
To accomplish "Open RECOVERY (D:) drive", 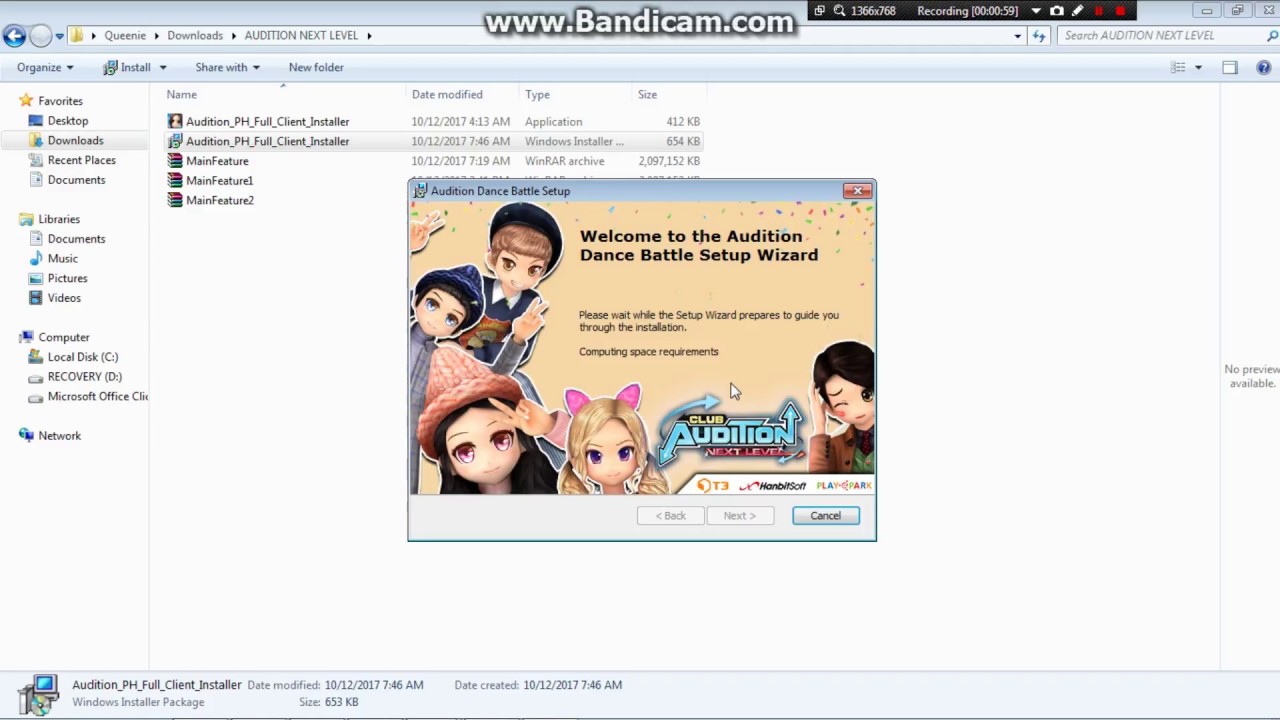I will pyautogui.click(x=84, y=376).
